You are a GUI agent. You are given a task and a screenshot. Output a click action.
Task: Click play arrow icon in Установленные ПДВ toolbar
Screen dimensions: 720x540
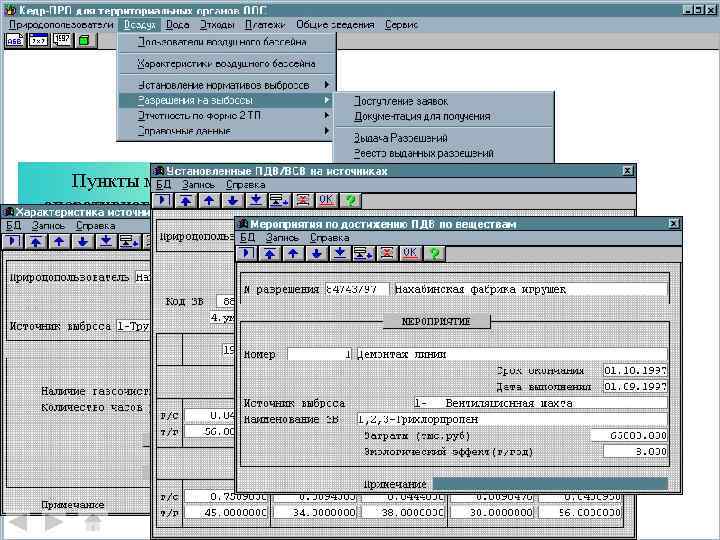(x=163, y=200)
